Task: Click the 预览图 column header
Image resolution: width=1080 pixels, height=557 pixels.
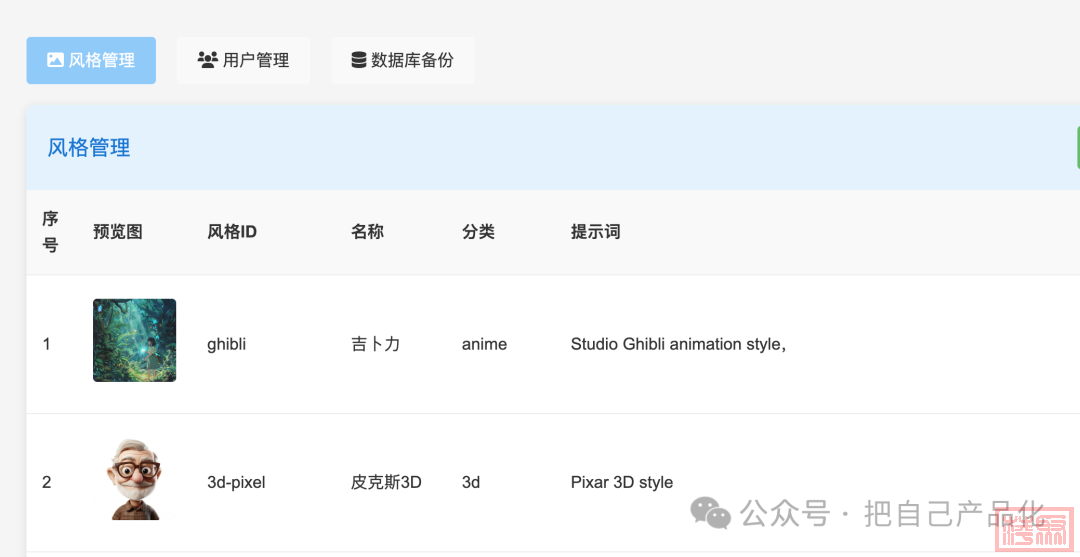Action: click(x=118, y=232)
